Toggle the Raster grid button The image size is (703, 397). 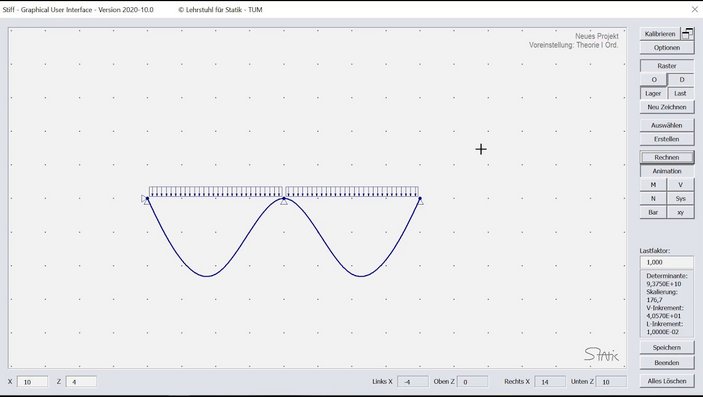667,66
